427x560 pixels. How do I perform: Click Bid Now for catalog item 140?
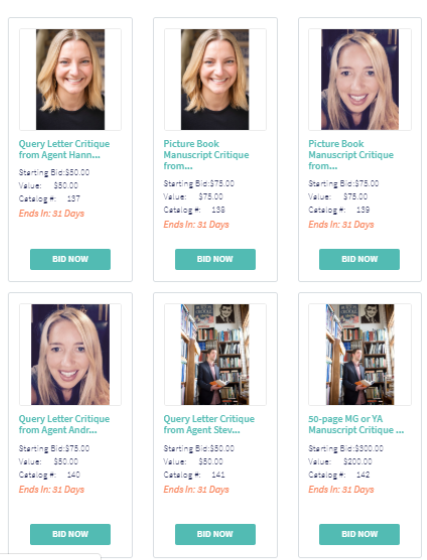(70, 534)
